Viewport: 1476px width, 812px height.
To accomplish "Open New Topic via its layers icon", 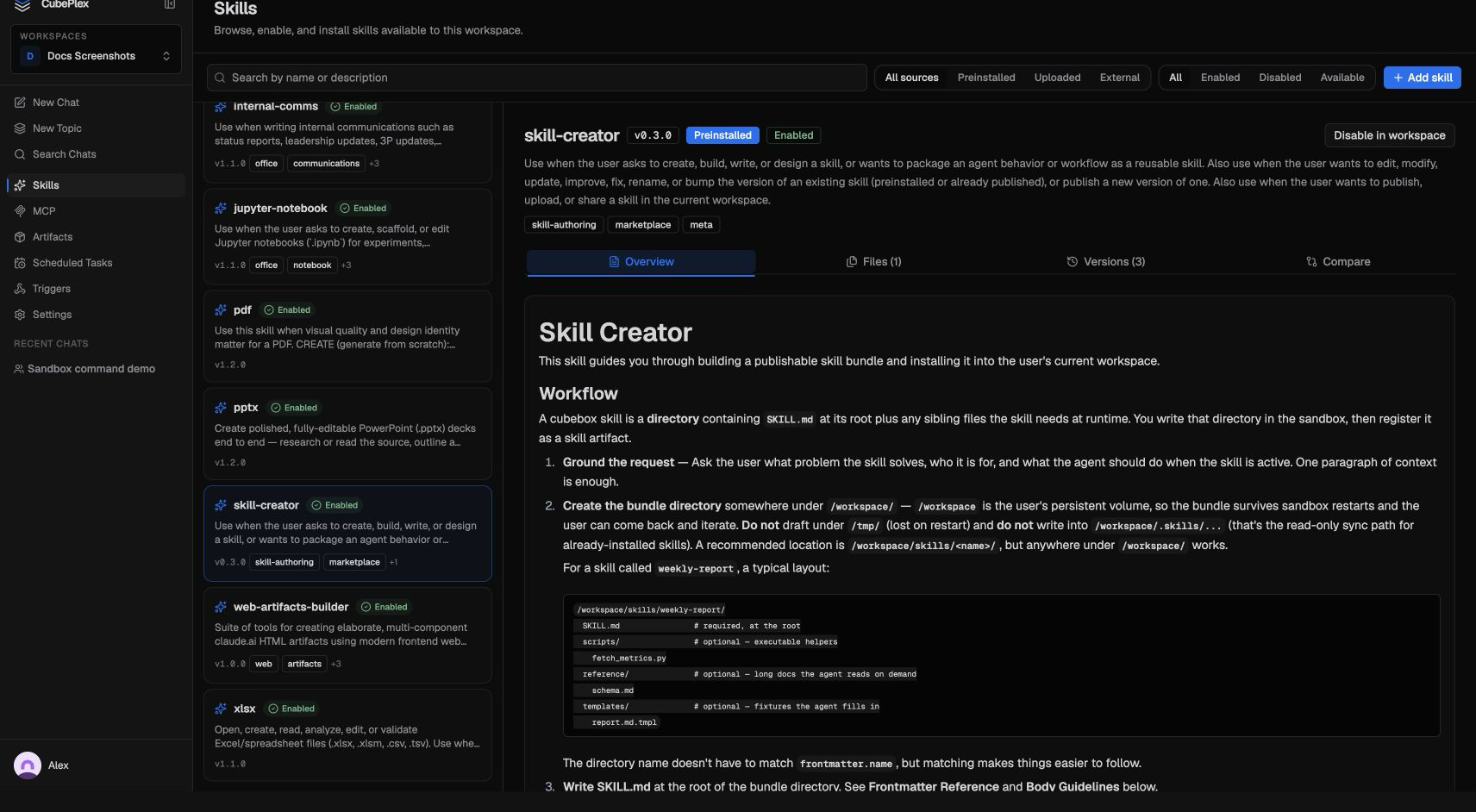I will click(x=20, y=128).
